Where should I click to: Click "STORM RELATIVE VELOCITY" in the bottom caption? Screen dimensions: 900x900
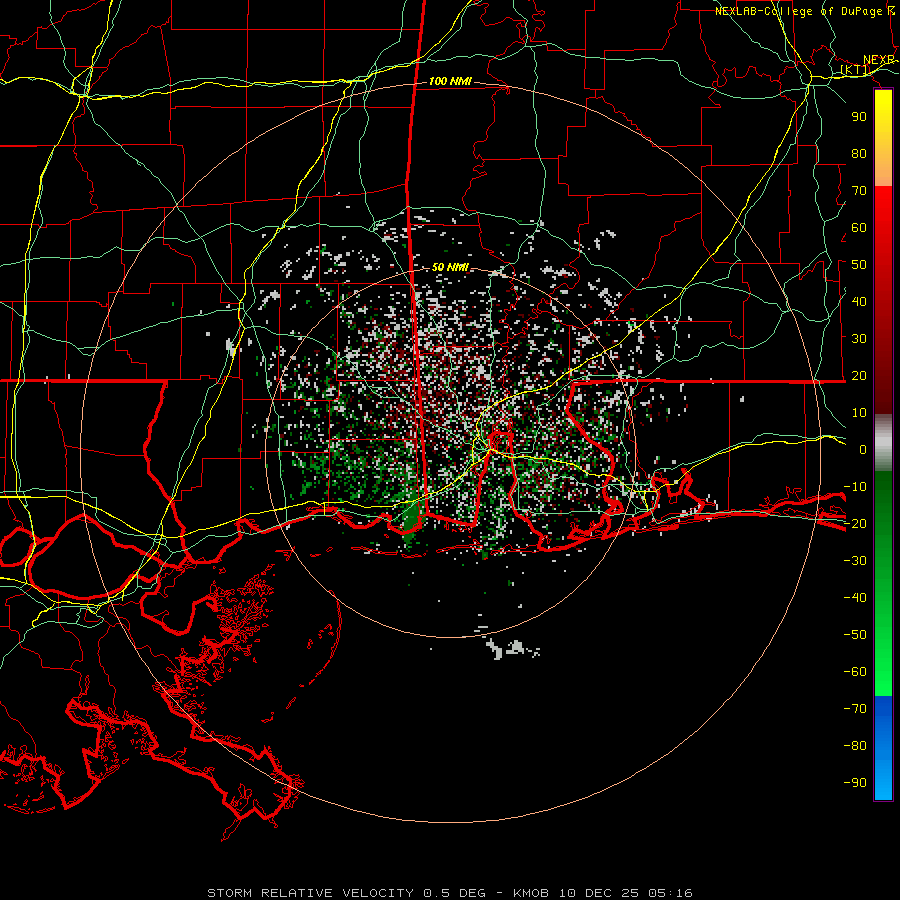tap(313, 893)
